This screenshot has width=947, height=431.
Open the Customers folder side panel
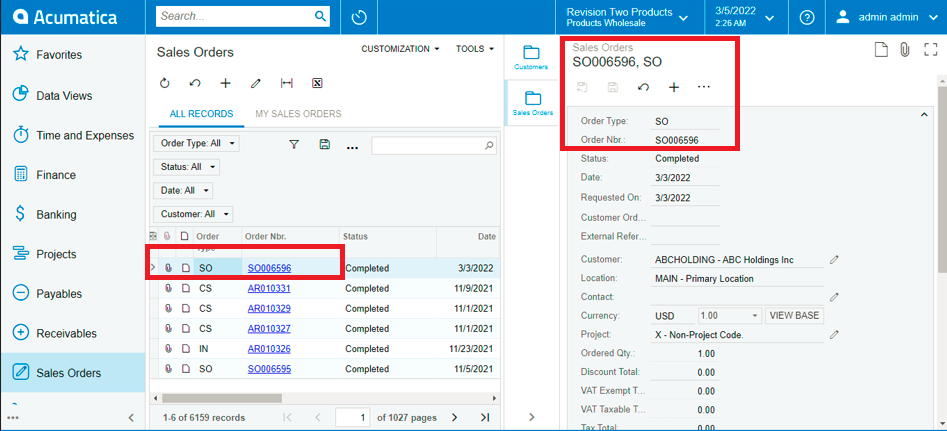[531, 57]
